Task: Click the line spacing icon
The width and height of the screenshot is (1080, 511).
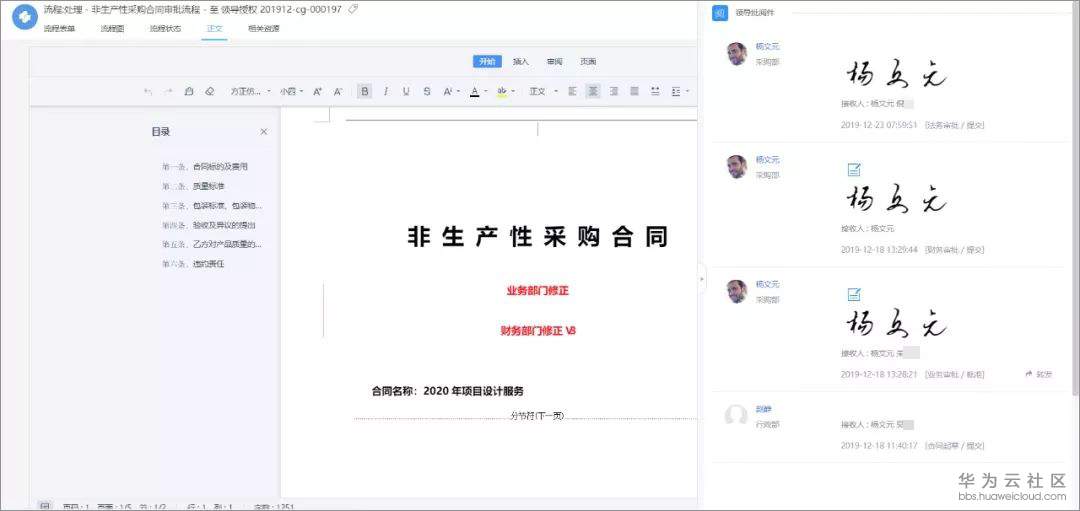Action: click(676, 91)
